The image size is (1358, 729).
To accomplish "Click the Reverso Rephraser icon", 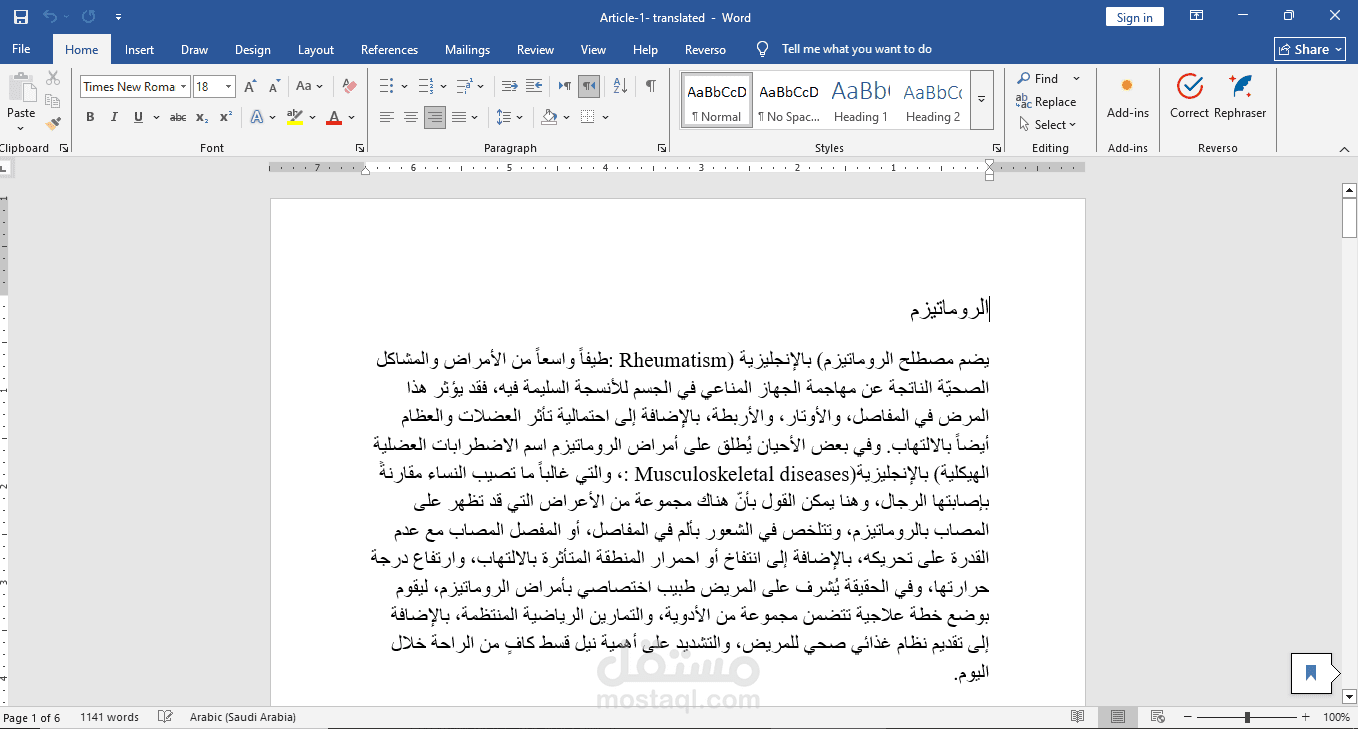I will click(x=1240, y=97).
